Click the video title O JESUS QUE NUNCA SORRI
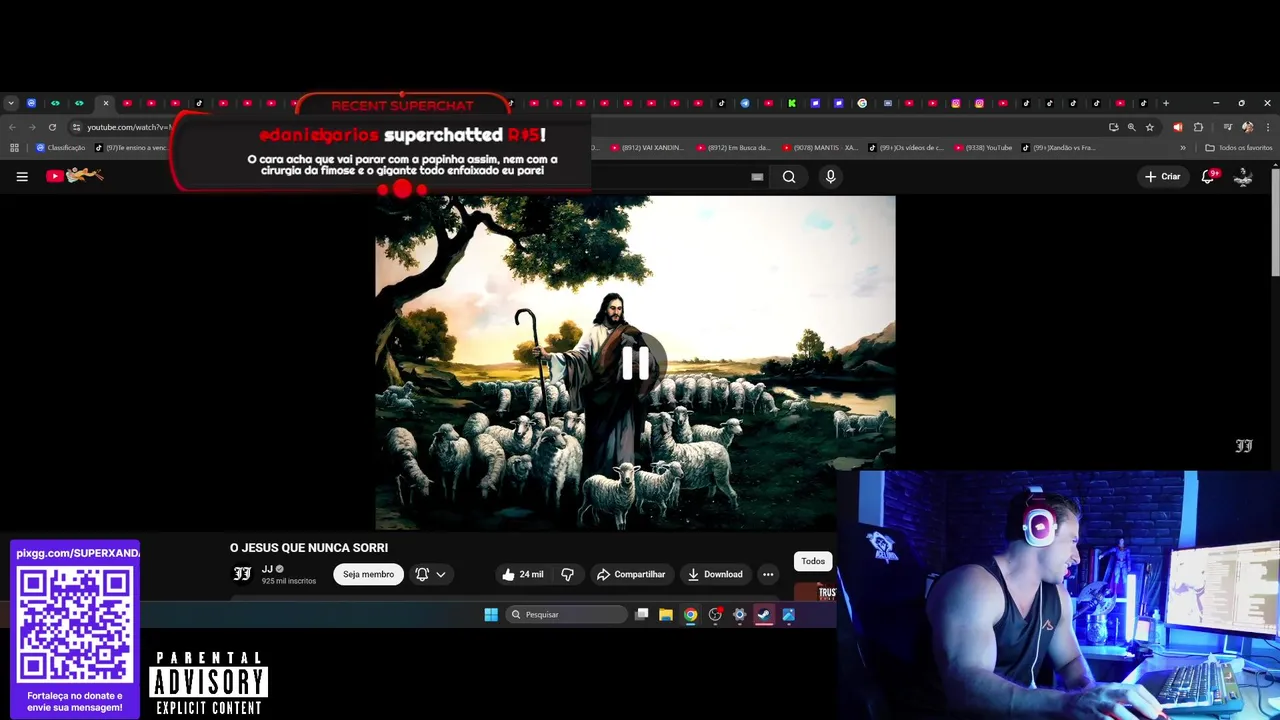The height and width of the screenshot is (720, 1280). point(309,548)
